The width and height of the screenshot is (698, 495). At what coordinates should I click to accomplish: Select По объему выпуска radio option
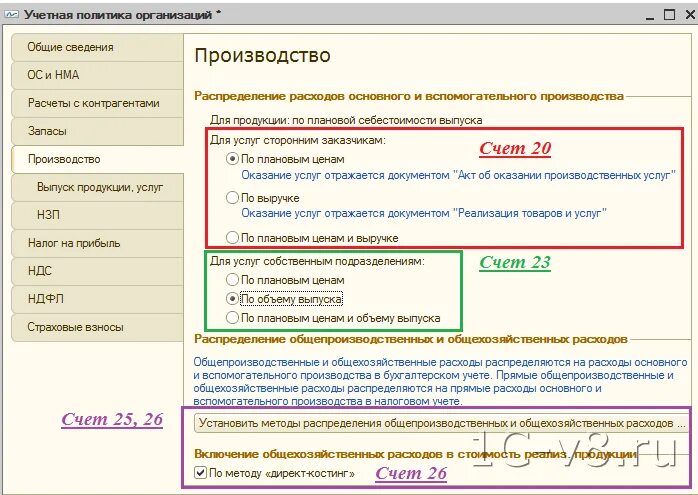click(232, 299)
